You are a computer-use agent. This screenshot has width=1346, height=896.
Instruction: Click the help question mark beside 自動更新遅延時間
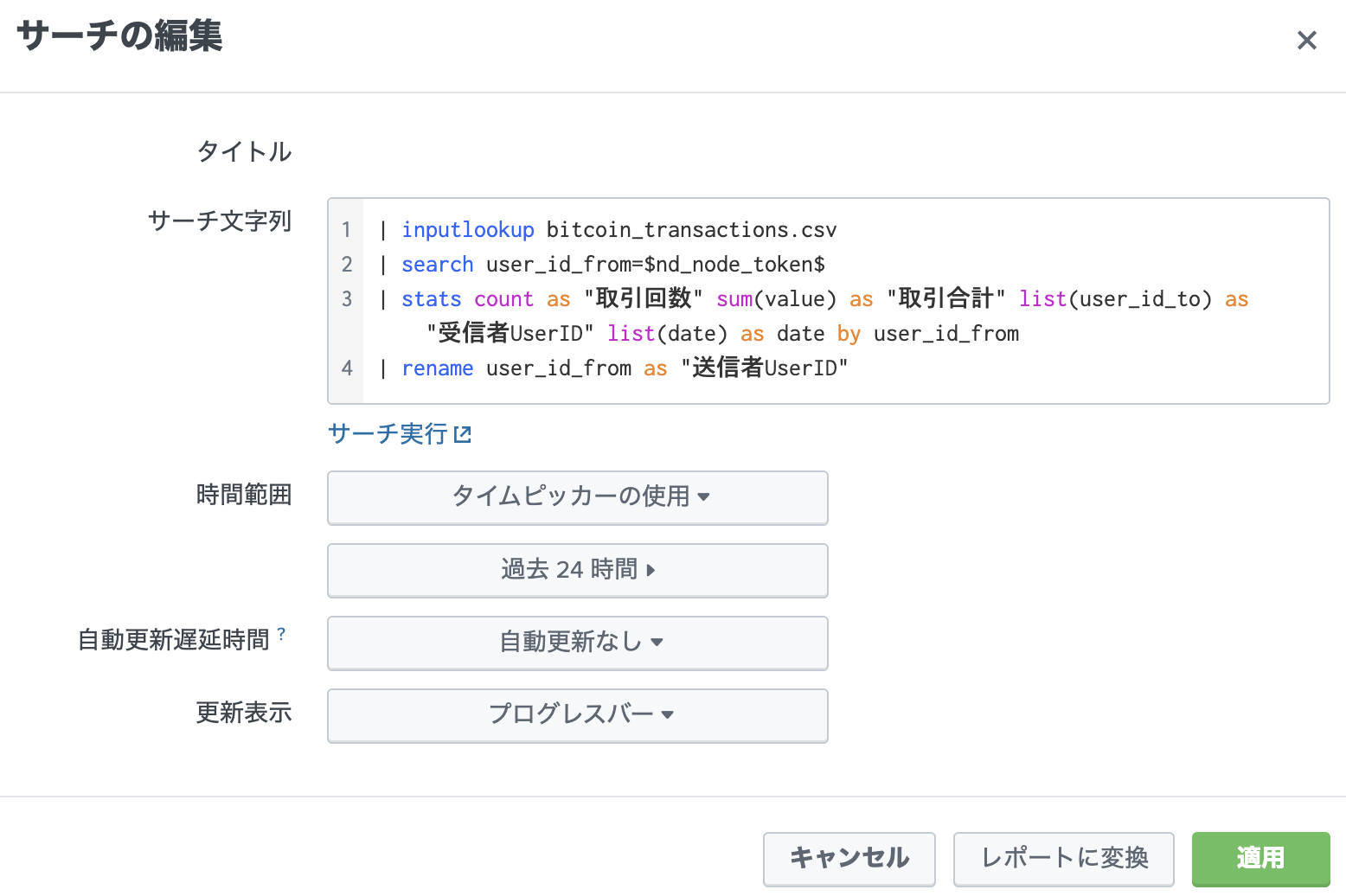(281, 635)
